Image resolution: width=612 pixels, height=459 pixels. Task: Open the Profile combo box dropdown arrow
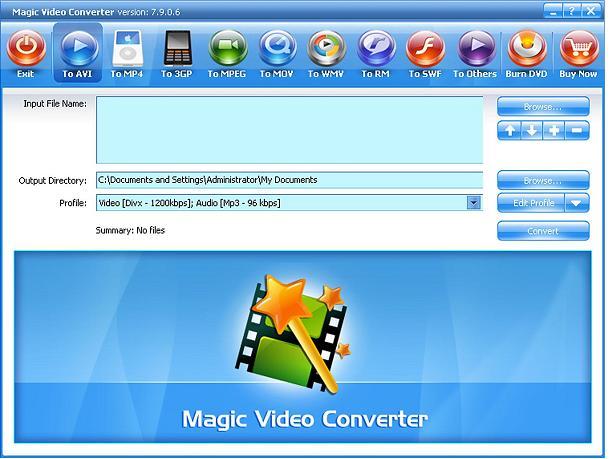(x=473, y=203)
